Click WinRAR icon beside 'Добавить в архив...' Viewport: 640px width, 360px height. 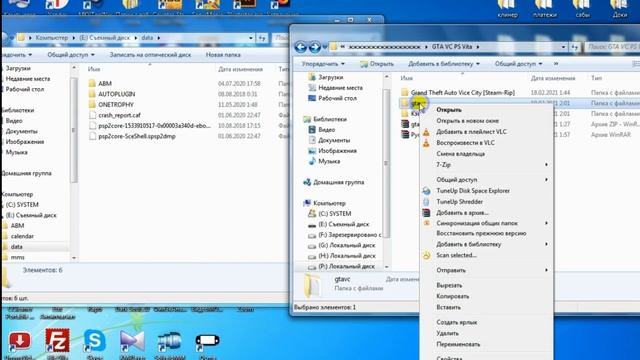click(x=426, y=213)
